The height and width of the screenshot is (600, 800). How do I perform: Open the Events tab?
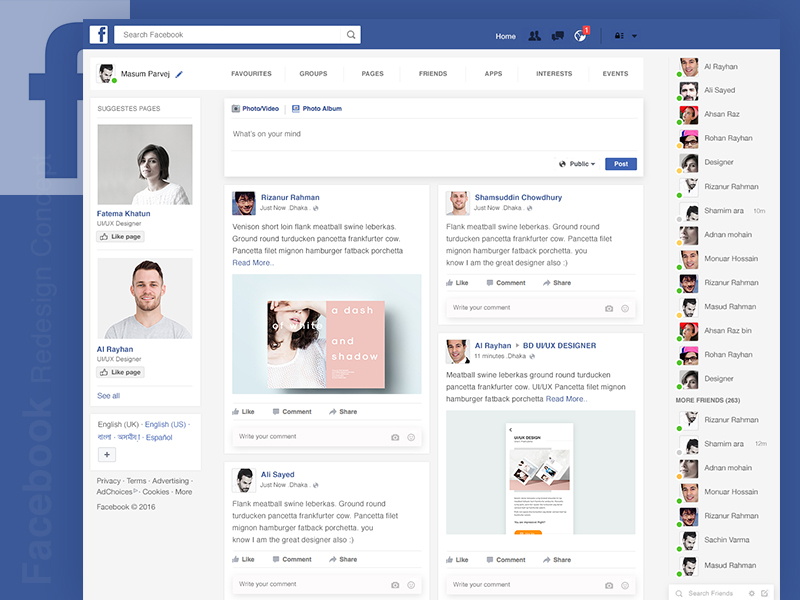pos(615,74)
